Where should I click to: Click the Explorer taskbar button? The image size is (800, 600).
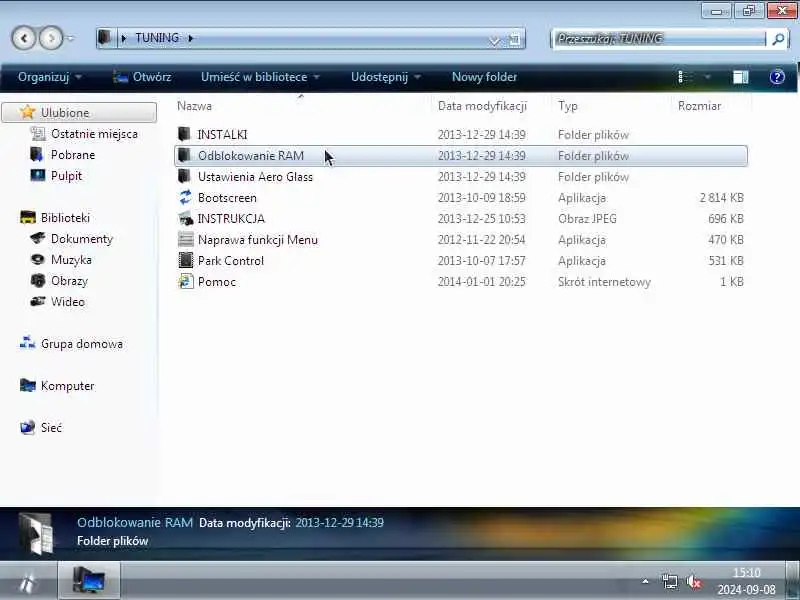click(89, 581)
